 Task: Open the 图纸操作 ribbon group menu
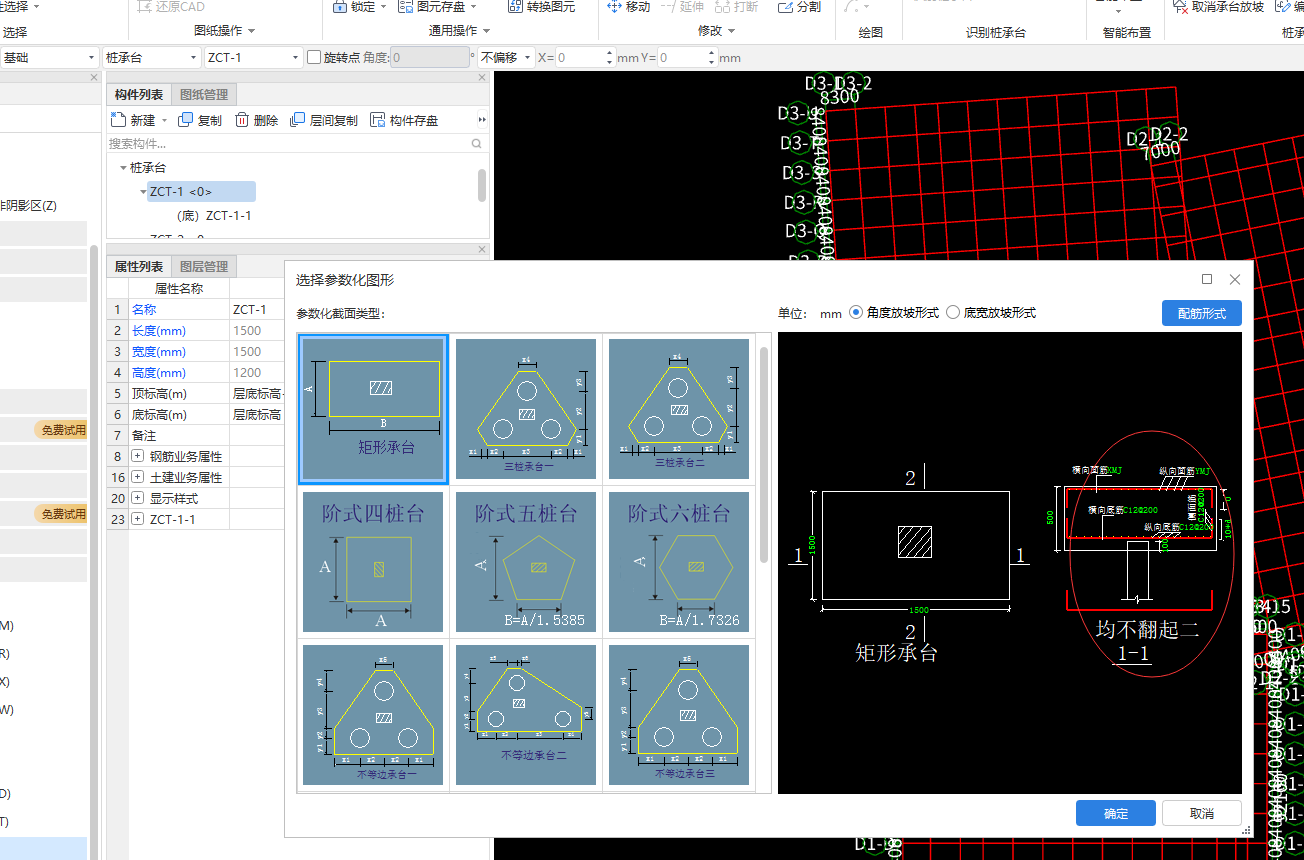coord(225,31)
